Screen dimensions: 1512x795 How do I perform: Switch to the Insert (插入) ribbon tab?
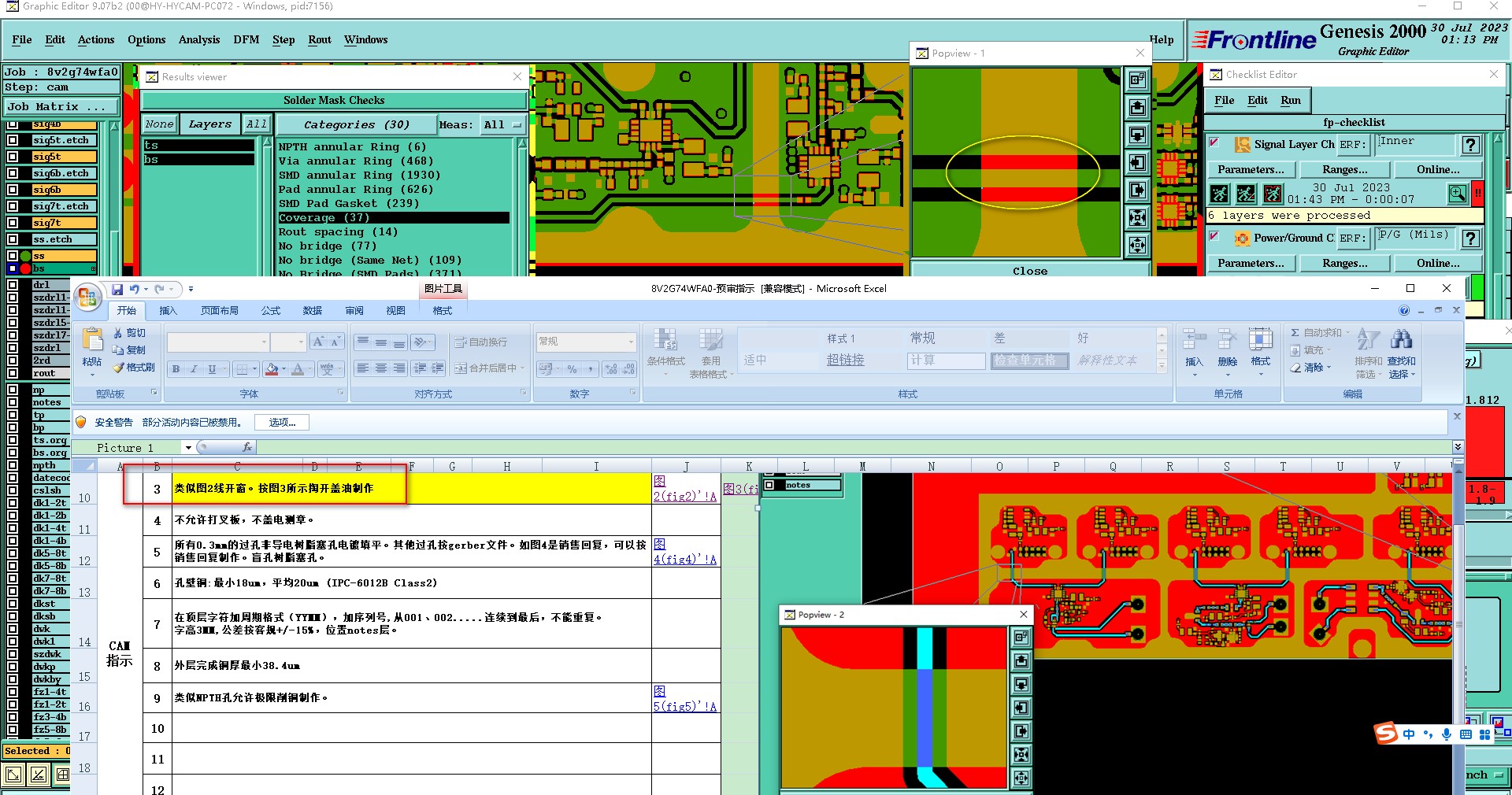coord(169,311)
